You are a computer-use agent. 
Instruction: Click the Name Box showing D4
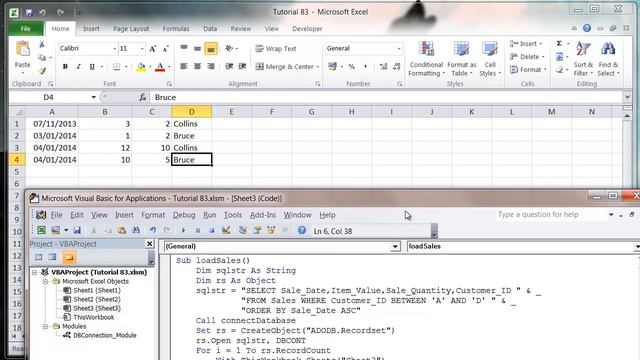tap(48, 97)
